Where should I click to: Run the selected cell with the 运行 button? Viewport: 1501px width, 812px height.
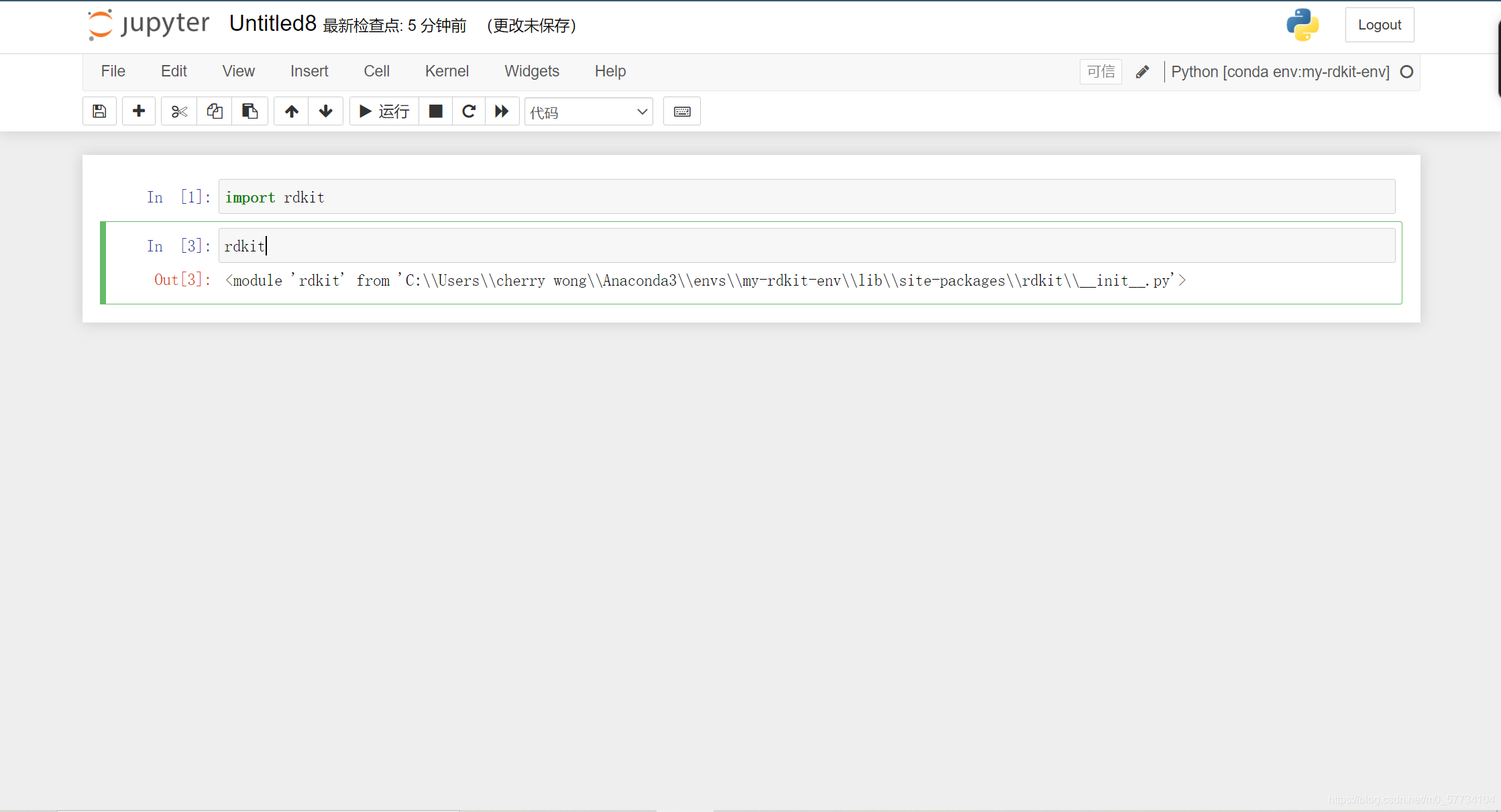pyautogui.click(x=383, y=111)
